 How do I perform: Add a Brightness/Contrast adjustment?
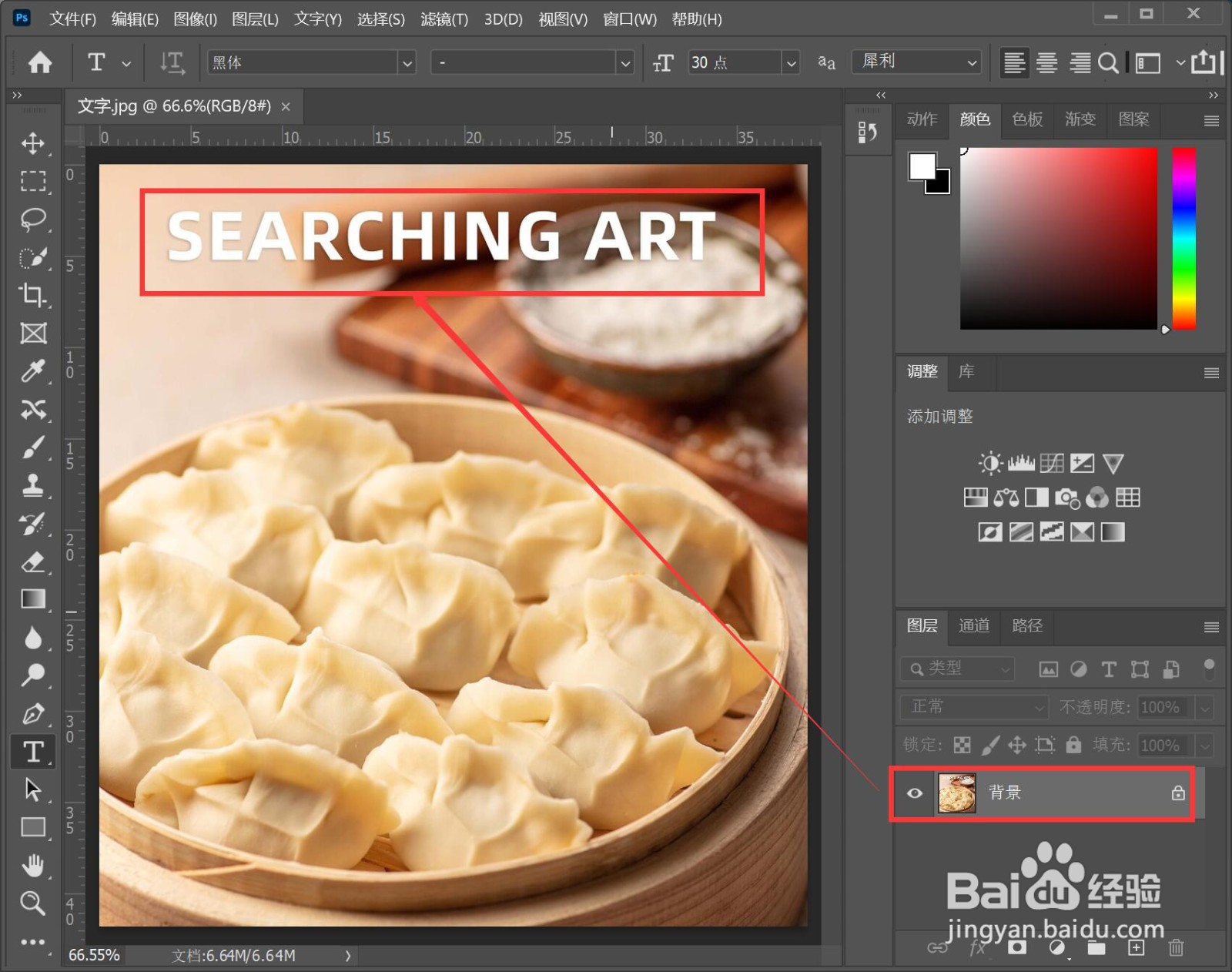pyautogui.click(x=990, y=463)
